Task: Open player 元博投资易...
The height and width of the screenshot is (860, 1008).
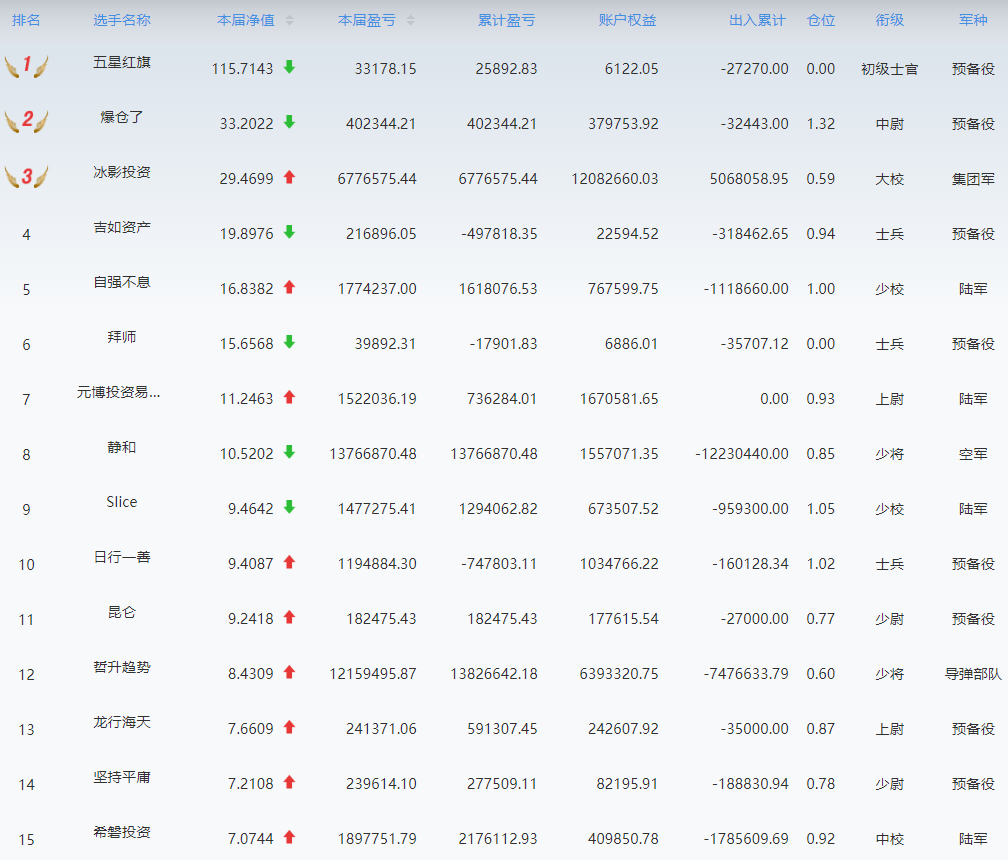Action: [119, 392]
